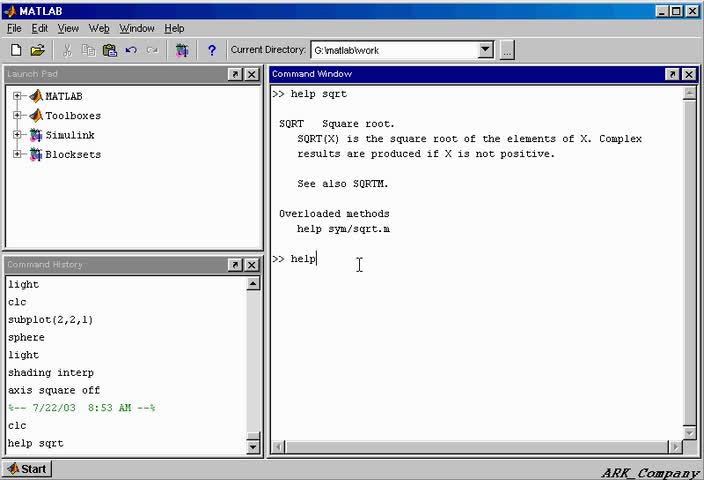Click the '>> help' prompt line
704x480 pixels.
coord(295,259)
